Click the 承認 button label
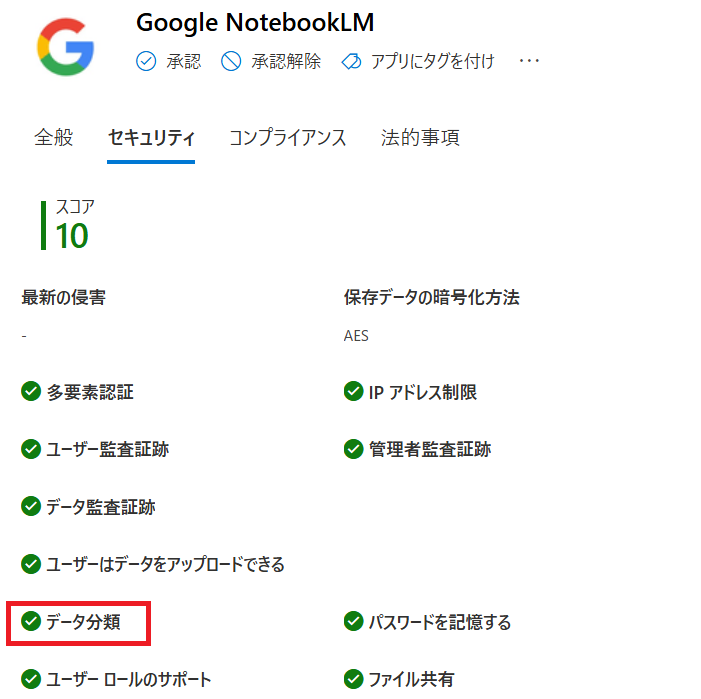The width and height of the screenshot is (701, 699). click(184, 62)
